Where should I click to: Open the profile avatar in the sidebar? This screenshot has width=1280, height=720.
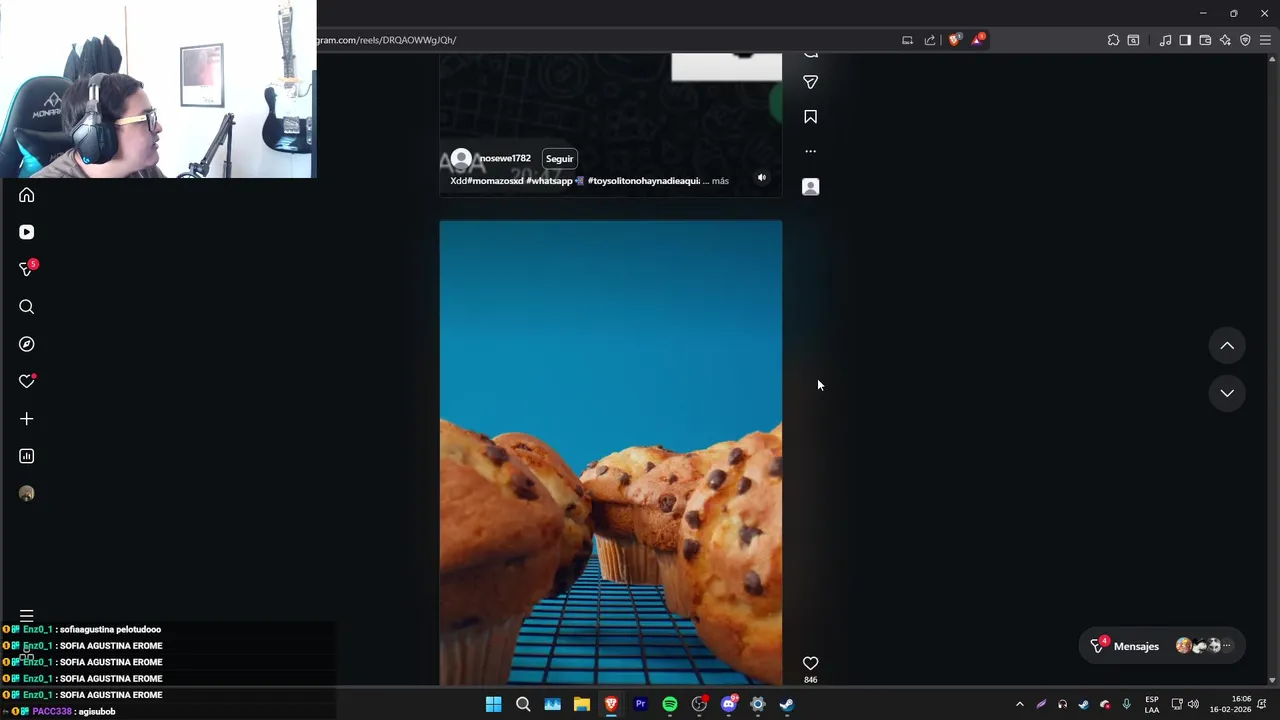coord(27,493)
